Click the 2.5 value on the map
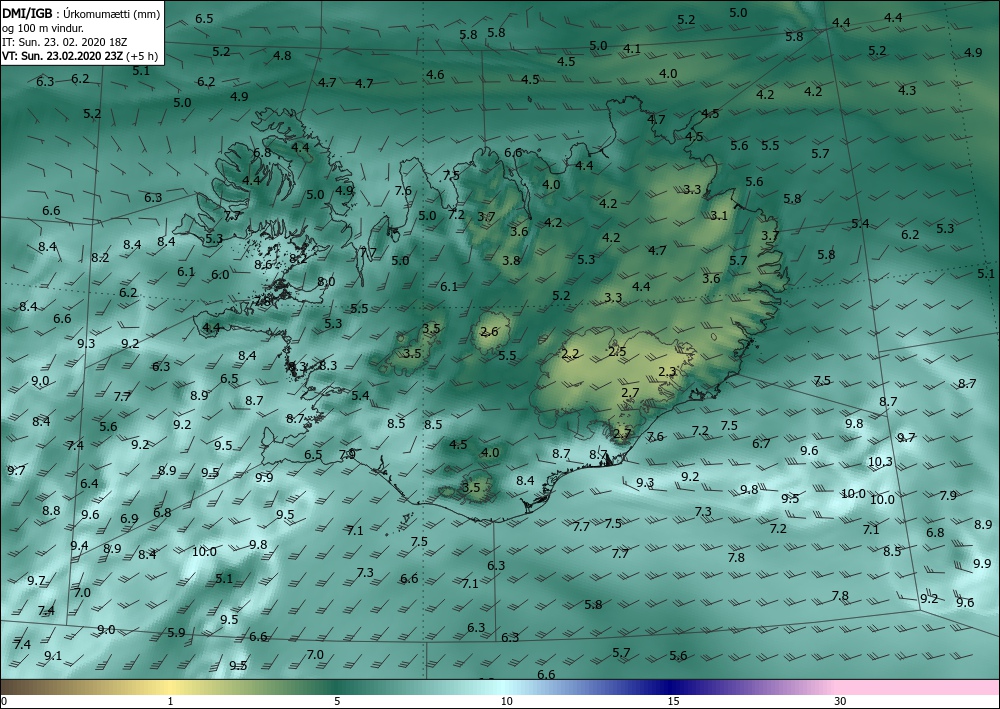 (x=617, y=351)
